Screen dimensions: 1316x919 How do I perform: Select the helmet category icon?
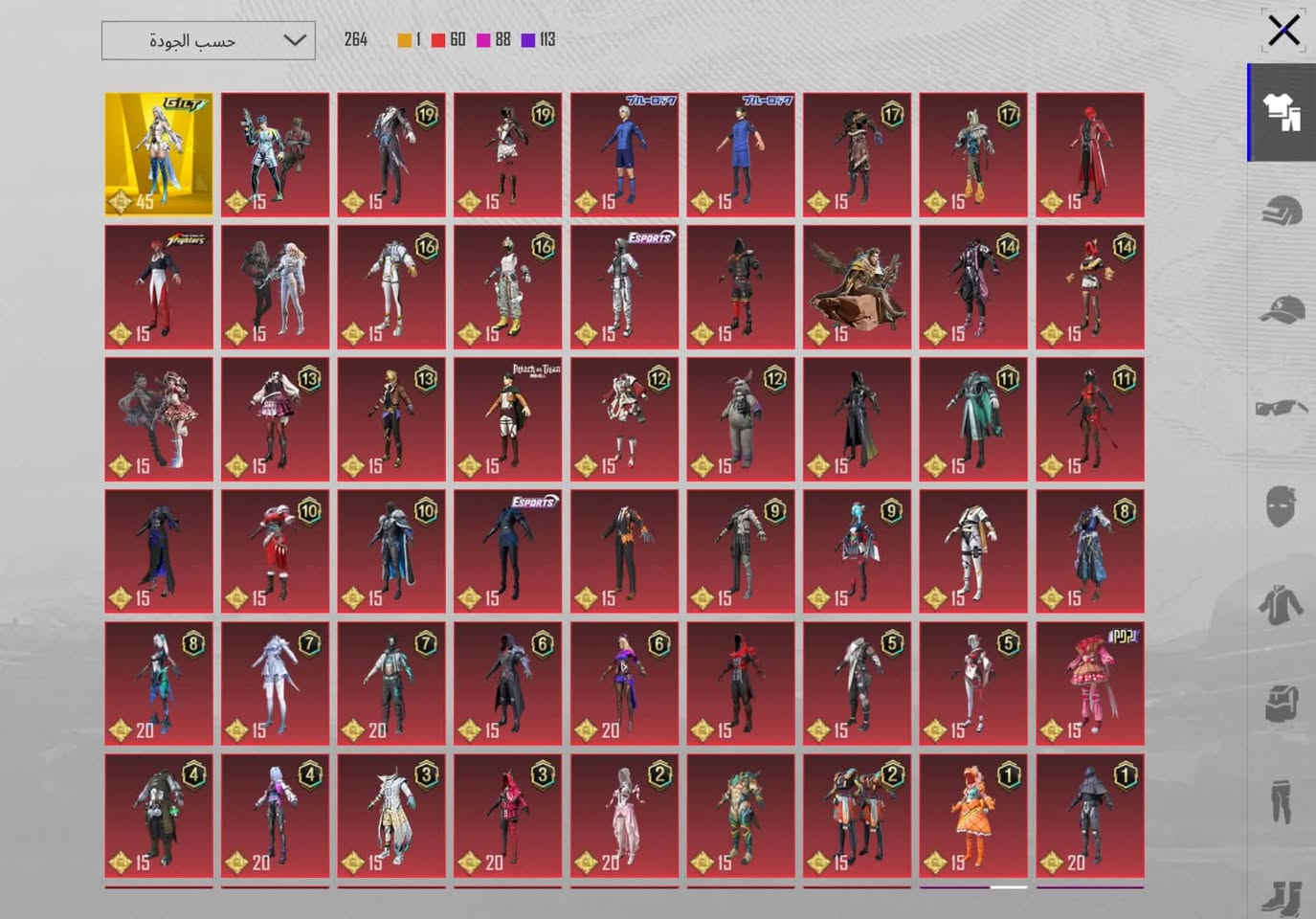(x=1282, y=212)
